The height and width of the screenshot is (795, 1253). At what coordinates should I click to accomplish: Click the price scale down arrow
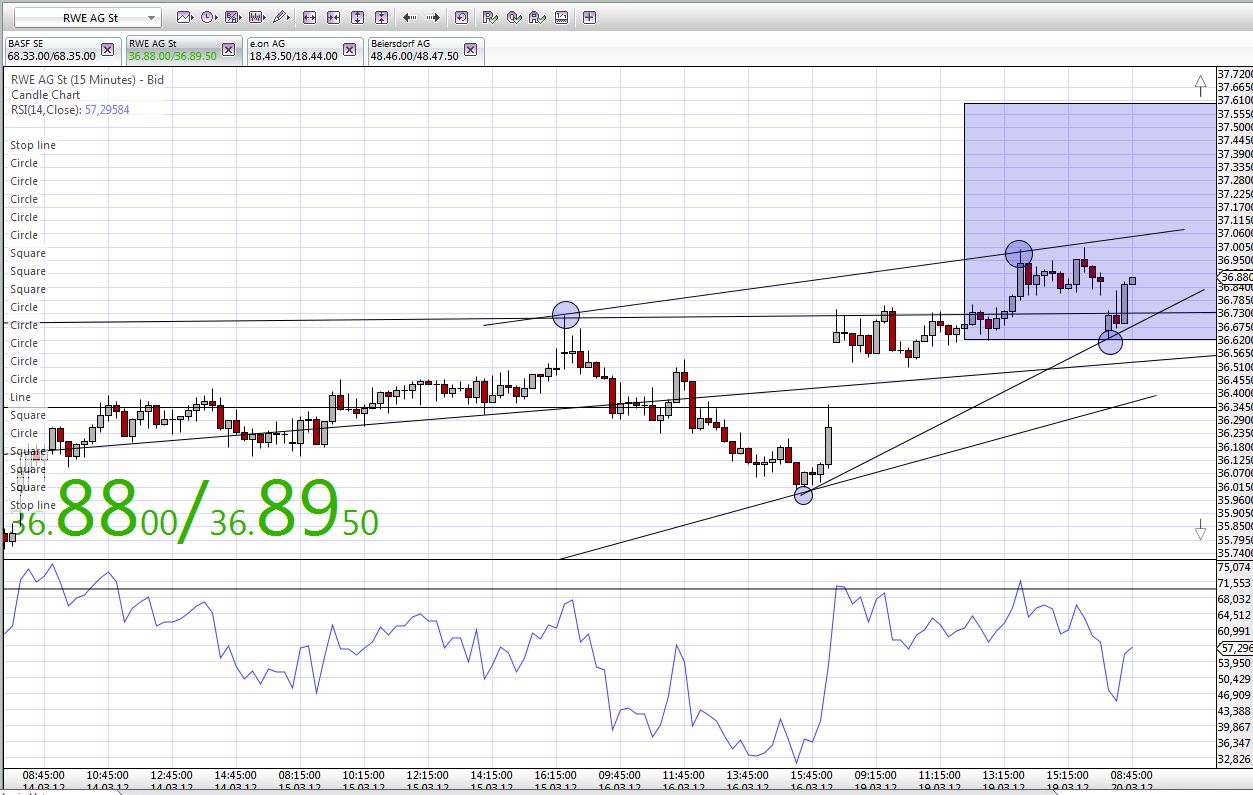(1201, 530)
